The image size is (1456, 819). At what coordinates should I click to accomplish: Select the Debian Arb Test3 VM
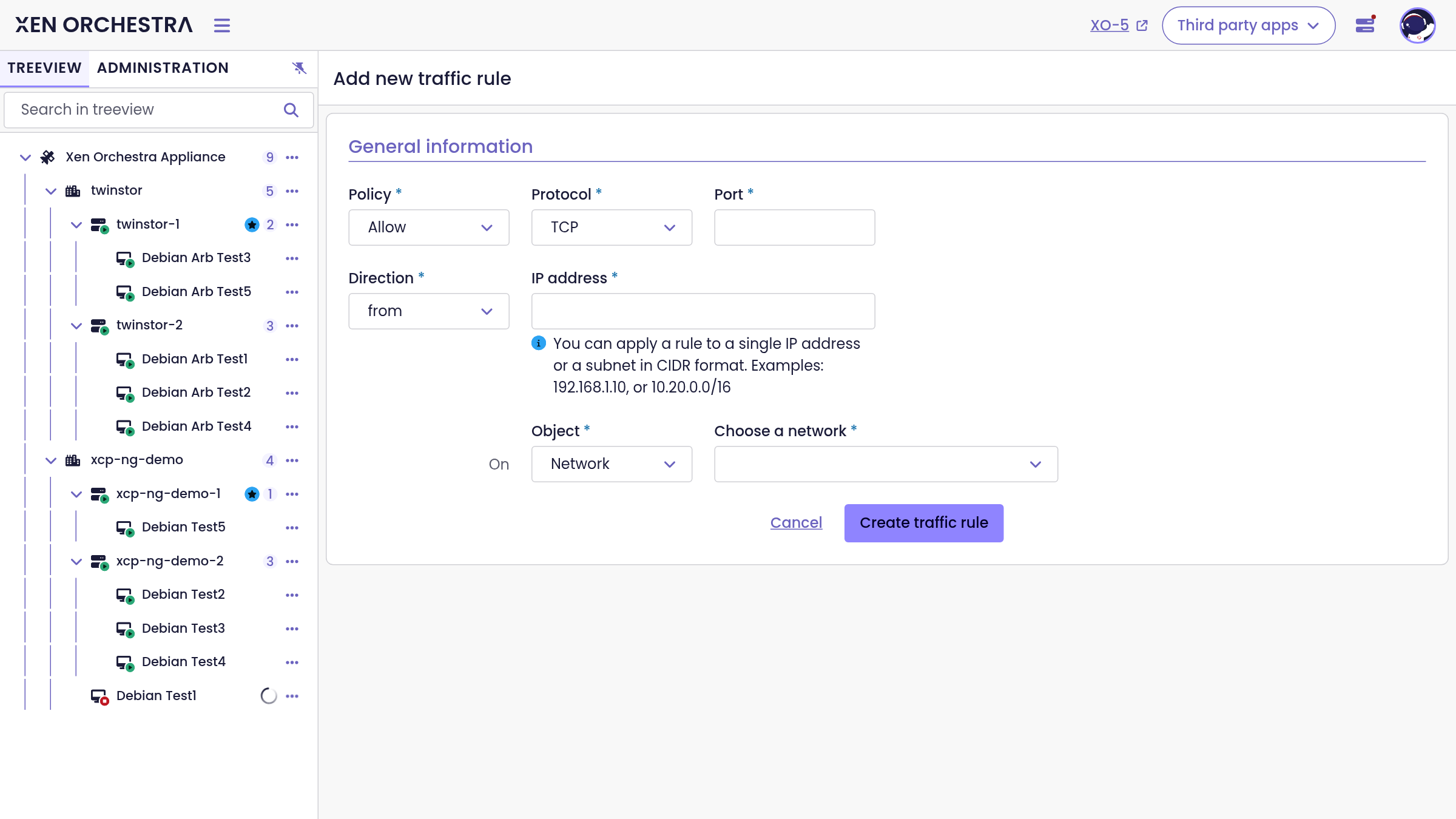coord(196,258)
